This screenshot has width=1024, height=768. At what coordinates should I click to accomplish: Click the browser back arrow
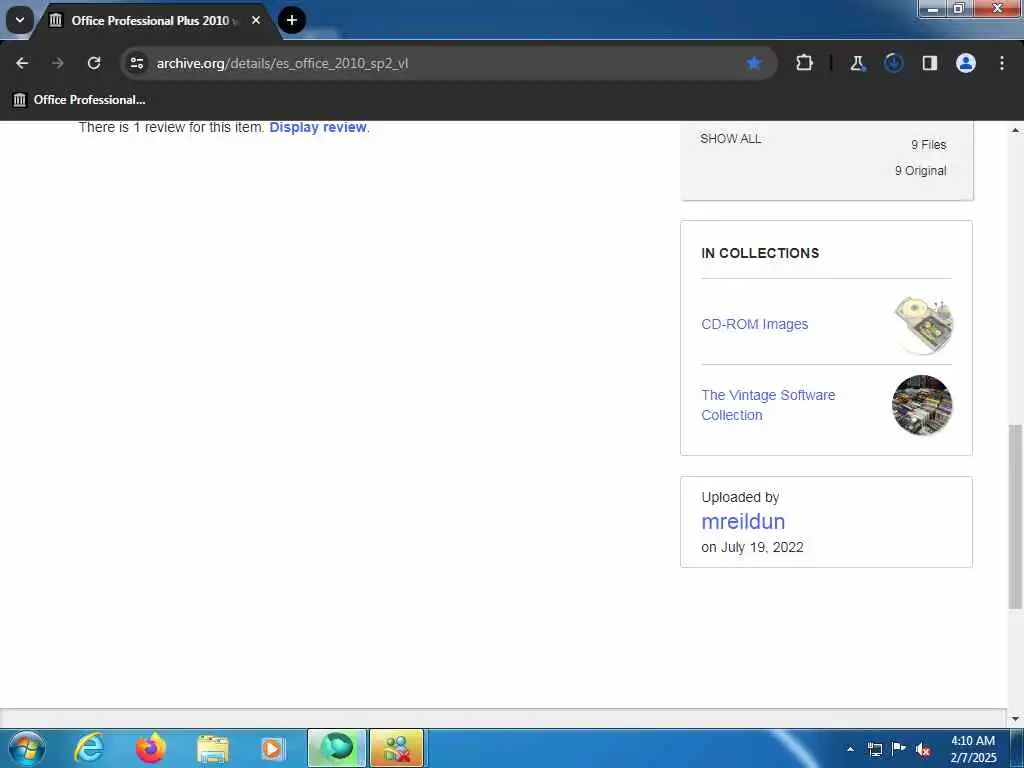click(22, 63)
